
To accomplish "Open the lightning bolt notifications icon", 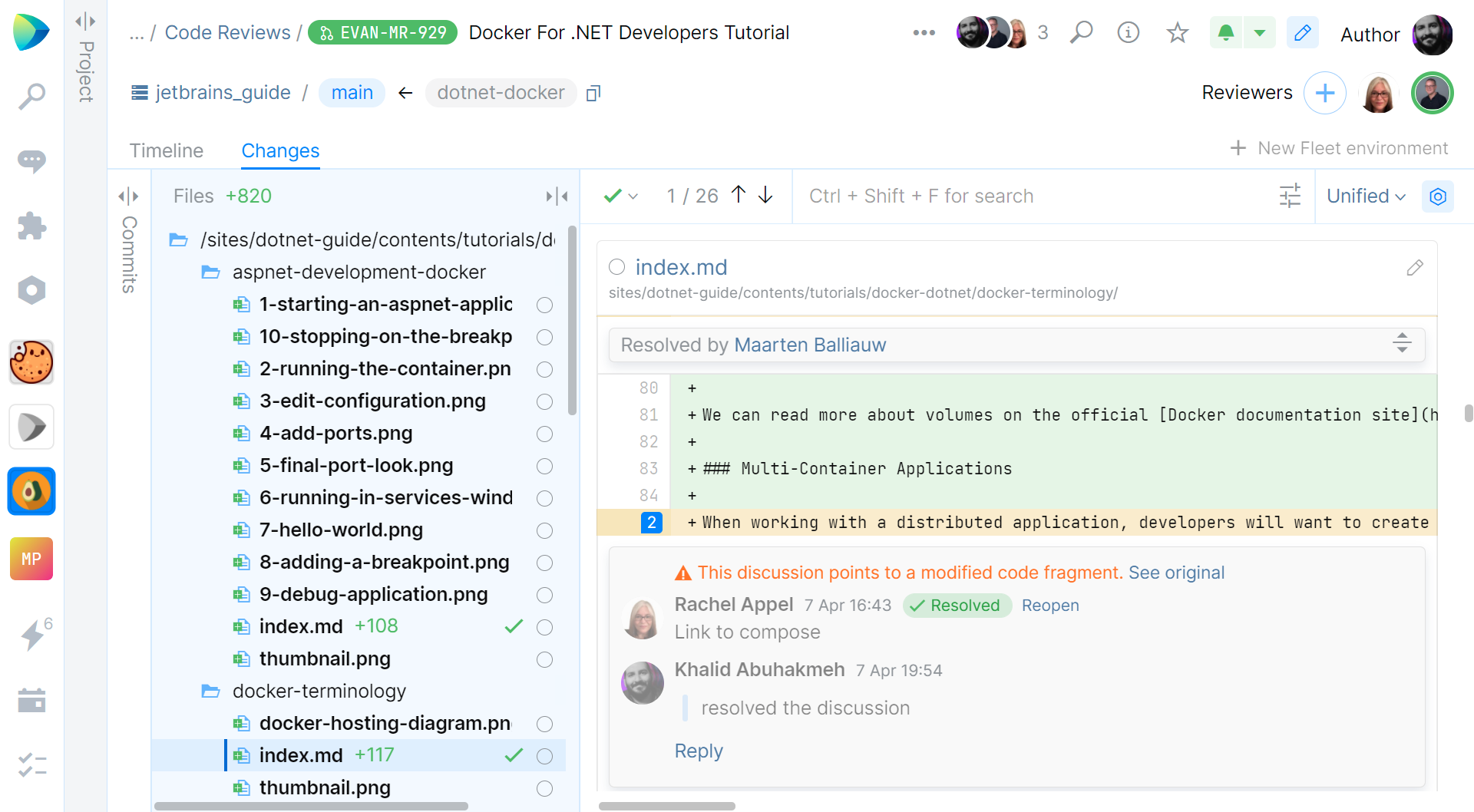I will [31, 636].
